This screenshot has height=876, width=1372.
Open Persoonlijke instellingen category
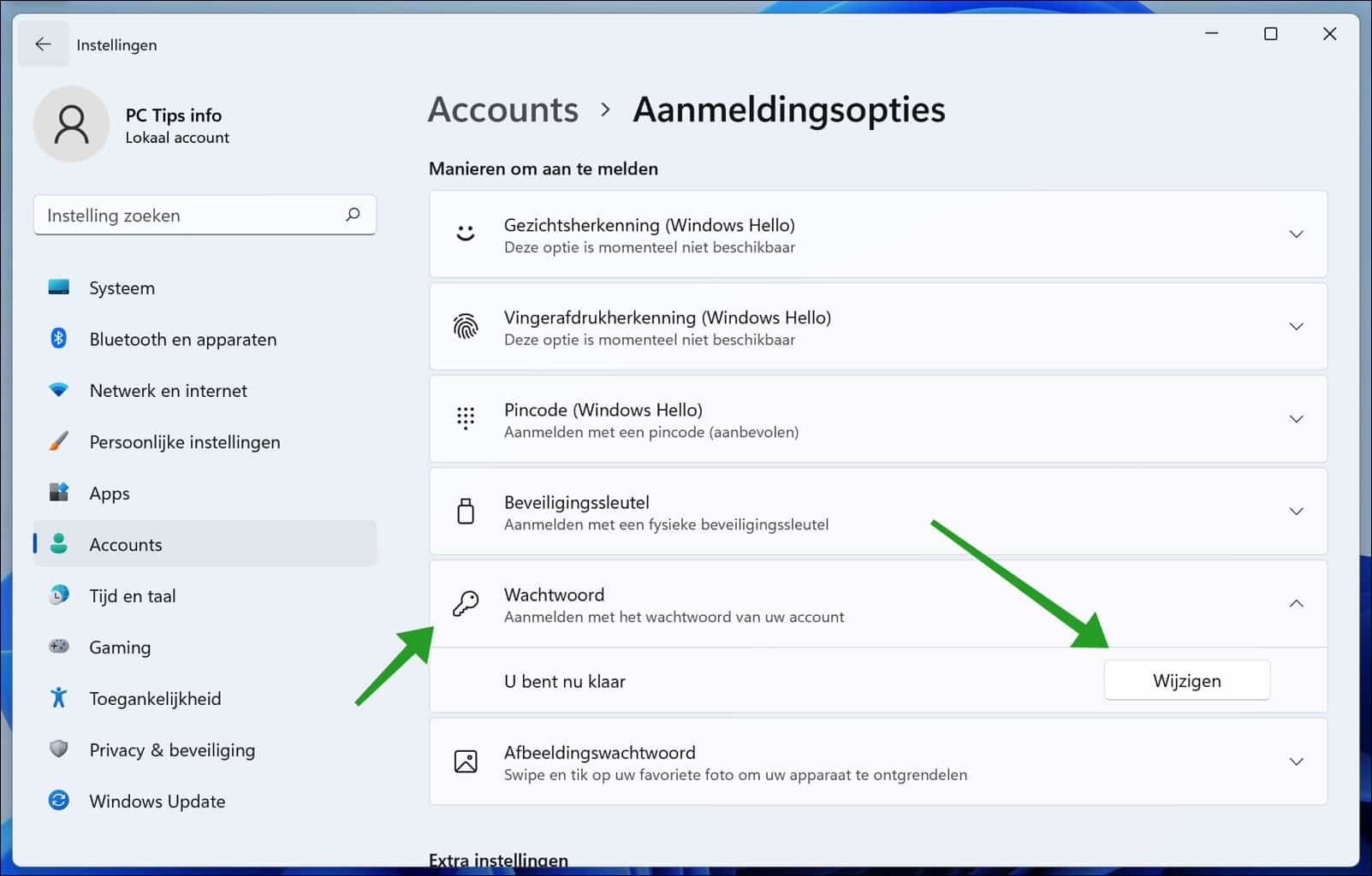pos(205,441)
